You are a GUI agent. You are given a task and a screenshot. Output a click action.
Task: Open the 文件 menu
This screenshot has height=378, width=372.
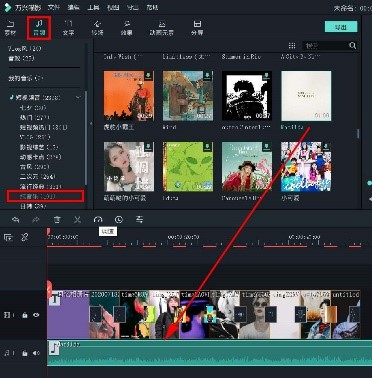53,7
